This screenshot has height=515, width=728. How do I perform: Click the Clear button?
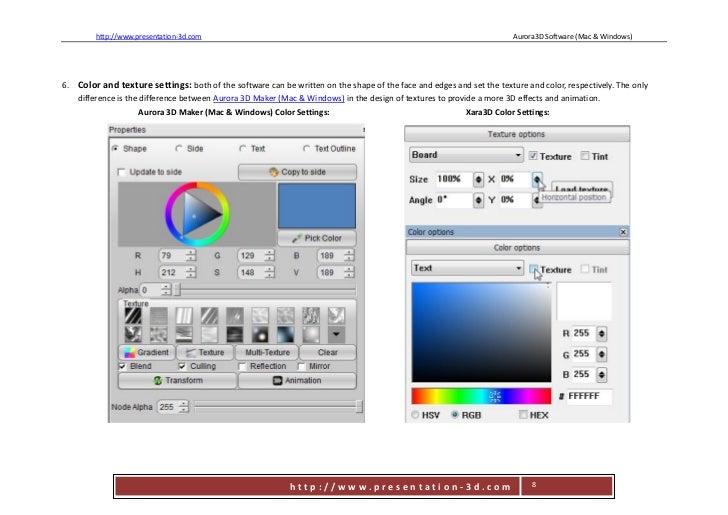328,352
